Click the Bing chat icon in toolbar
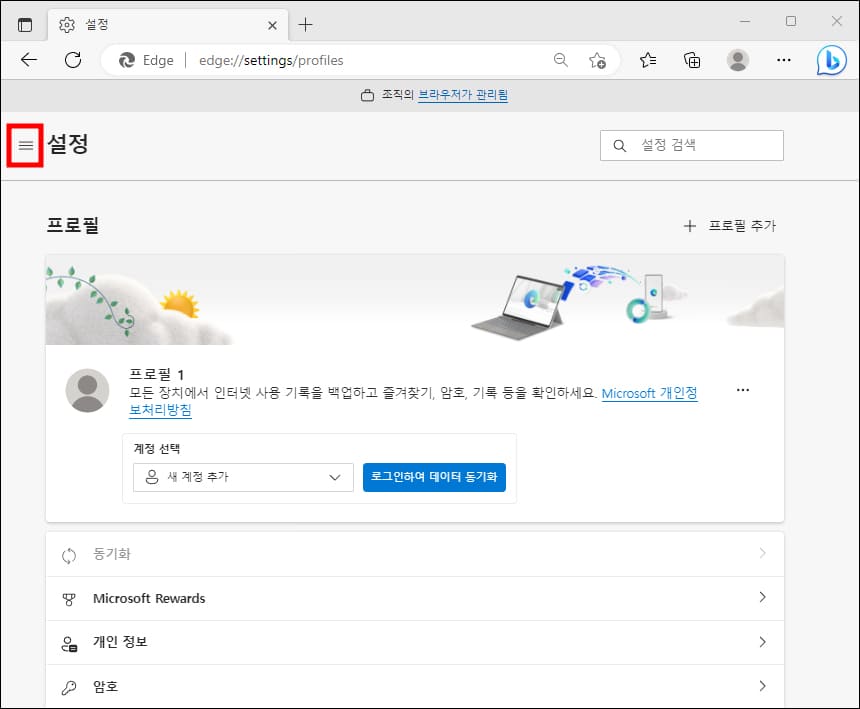 point(830,60)
